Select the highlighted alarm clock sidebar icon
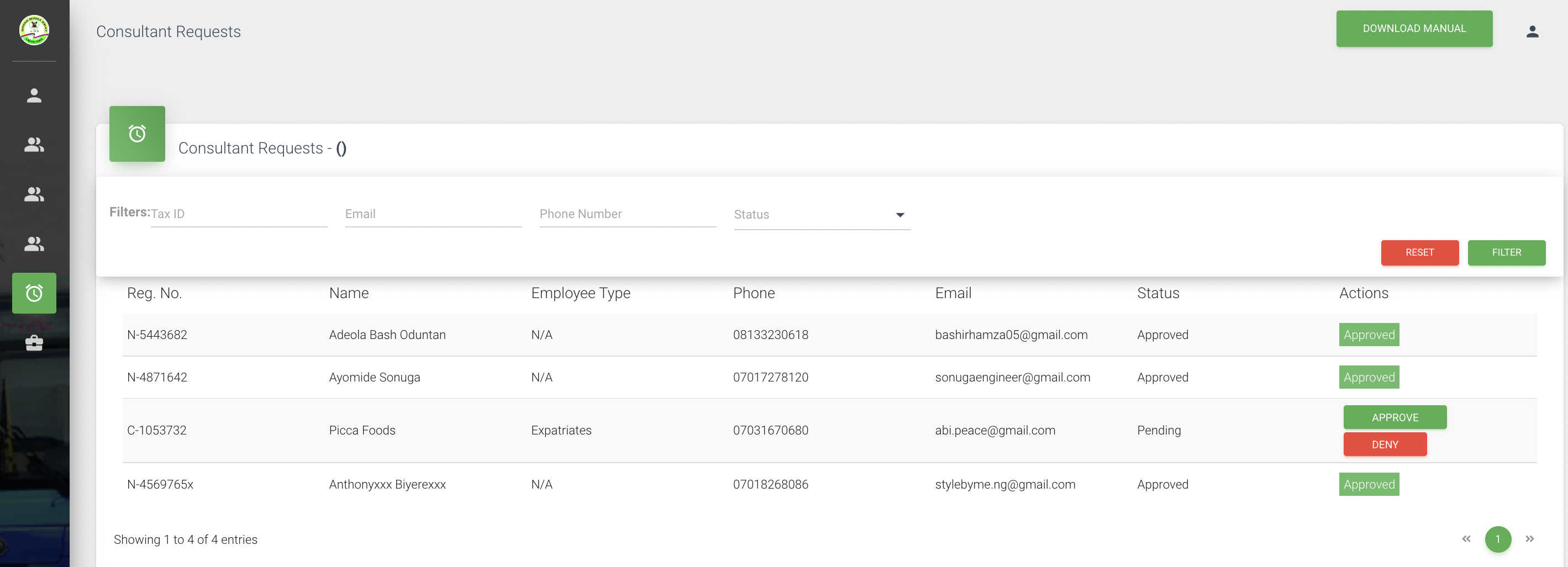The height and width of the screenshot is (567, 1568). tap(34, 293)
